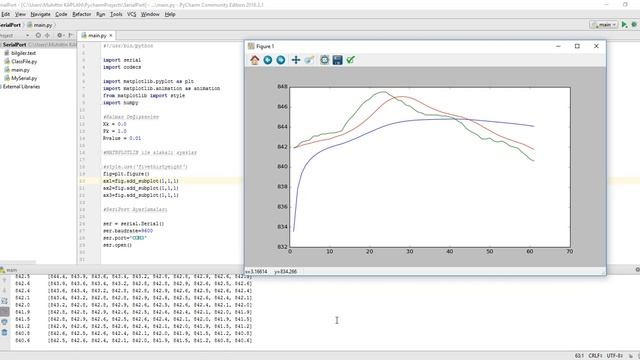Viewport: 640px width, 360px height.
Task: Open the Refactor menu
Action: [82, 14]
